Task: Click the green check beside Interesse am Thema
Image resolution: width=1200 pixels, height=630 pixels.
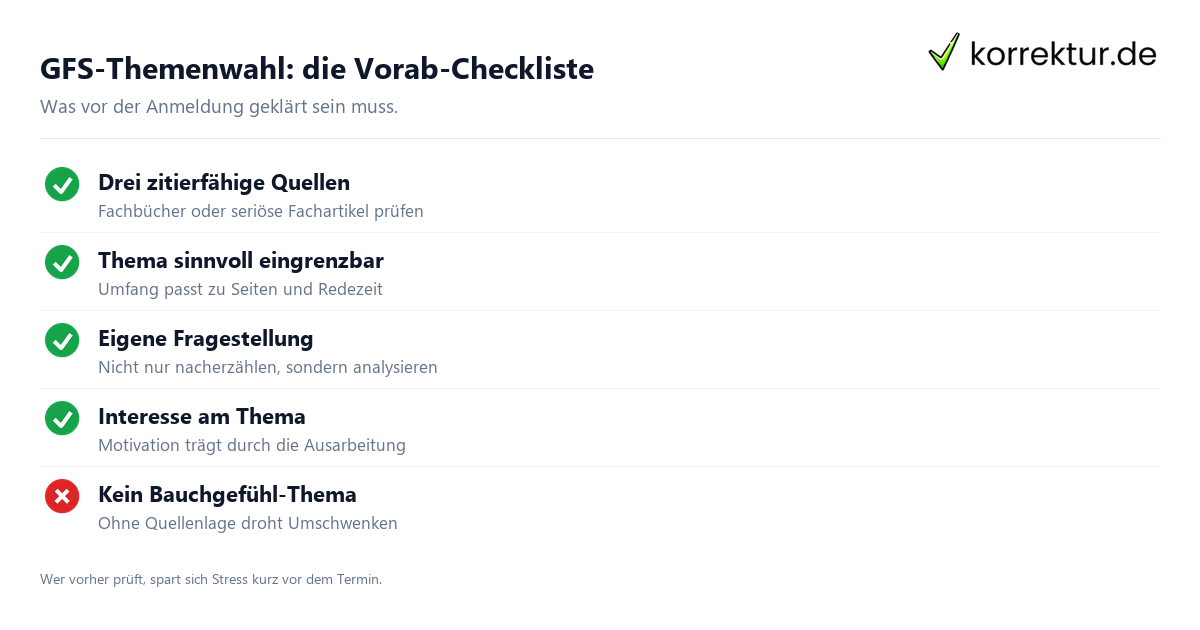Action: click(x=62, y=418)
